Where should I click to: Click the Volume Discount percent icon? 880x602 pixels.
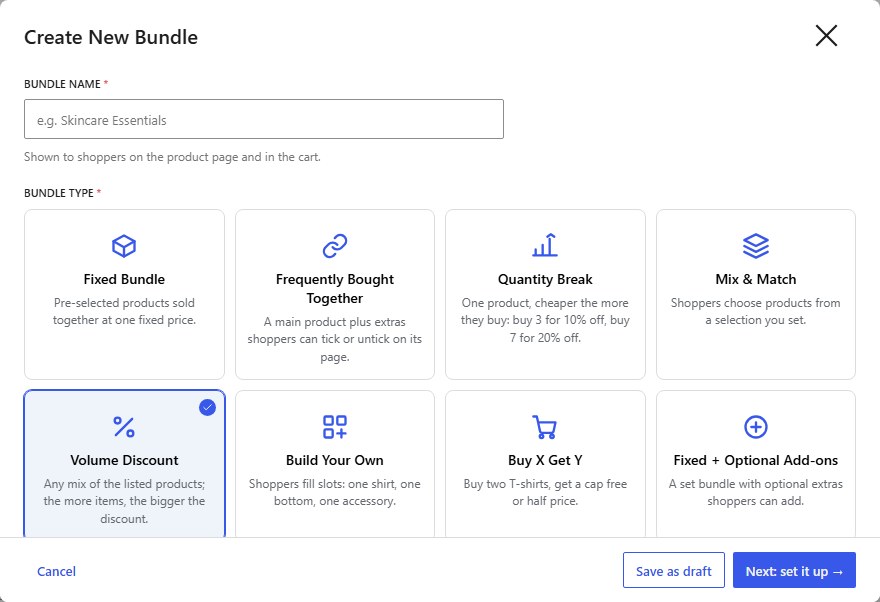click(x=124, y=427)
